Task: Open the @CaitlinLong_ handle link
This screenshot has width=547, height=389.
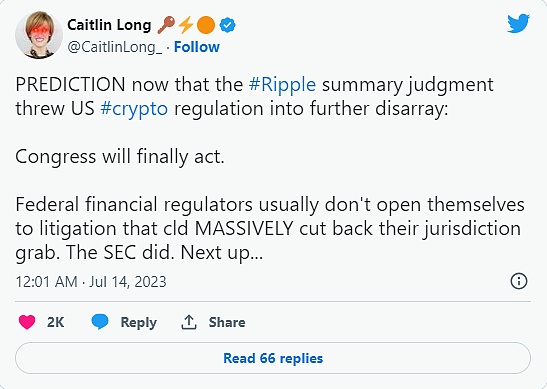Action: point(114,47)
